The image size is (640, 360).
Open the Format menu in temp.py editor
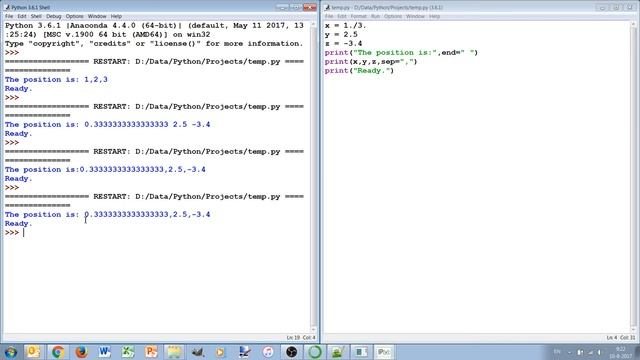[358, 16]
